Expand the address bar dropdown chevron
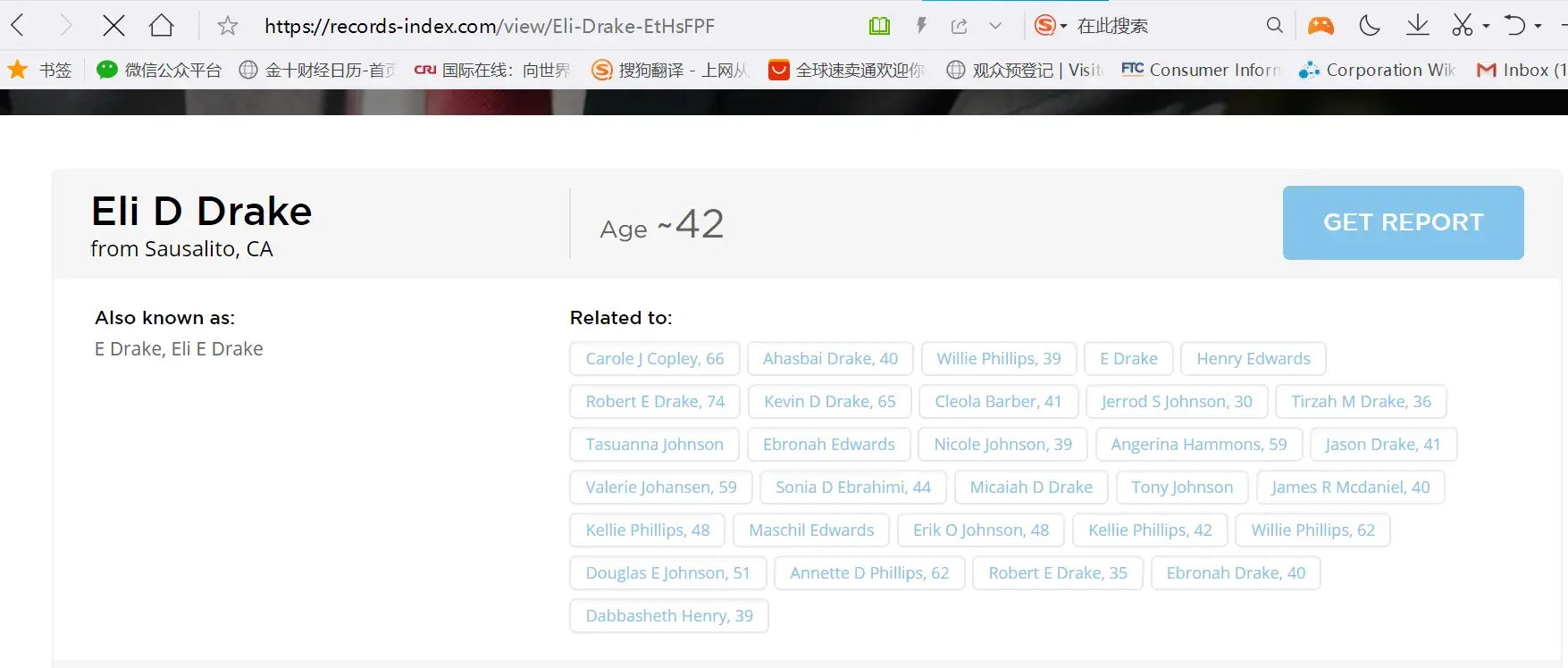1568x668 pixels. click(995, 26)
